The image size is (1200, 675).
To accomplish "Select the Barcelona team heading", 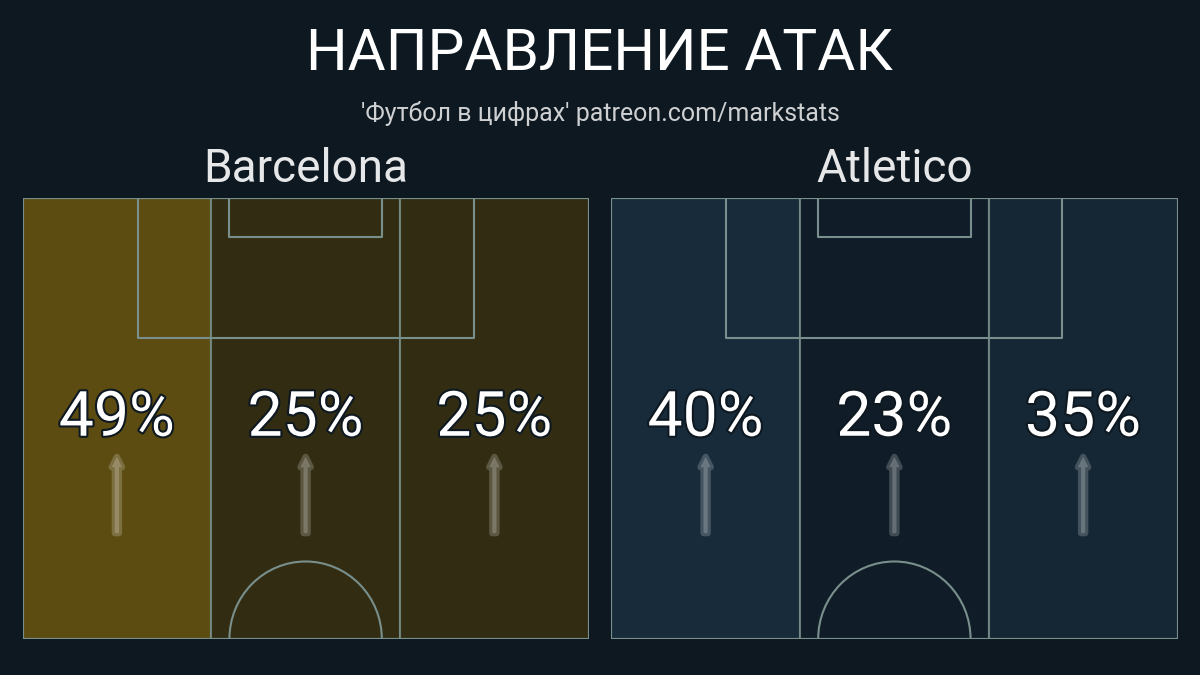I will [x=306, y=166].
